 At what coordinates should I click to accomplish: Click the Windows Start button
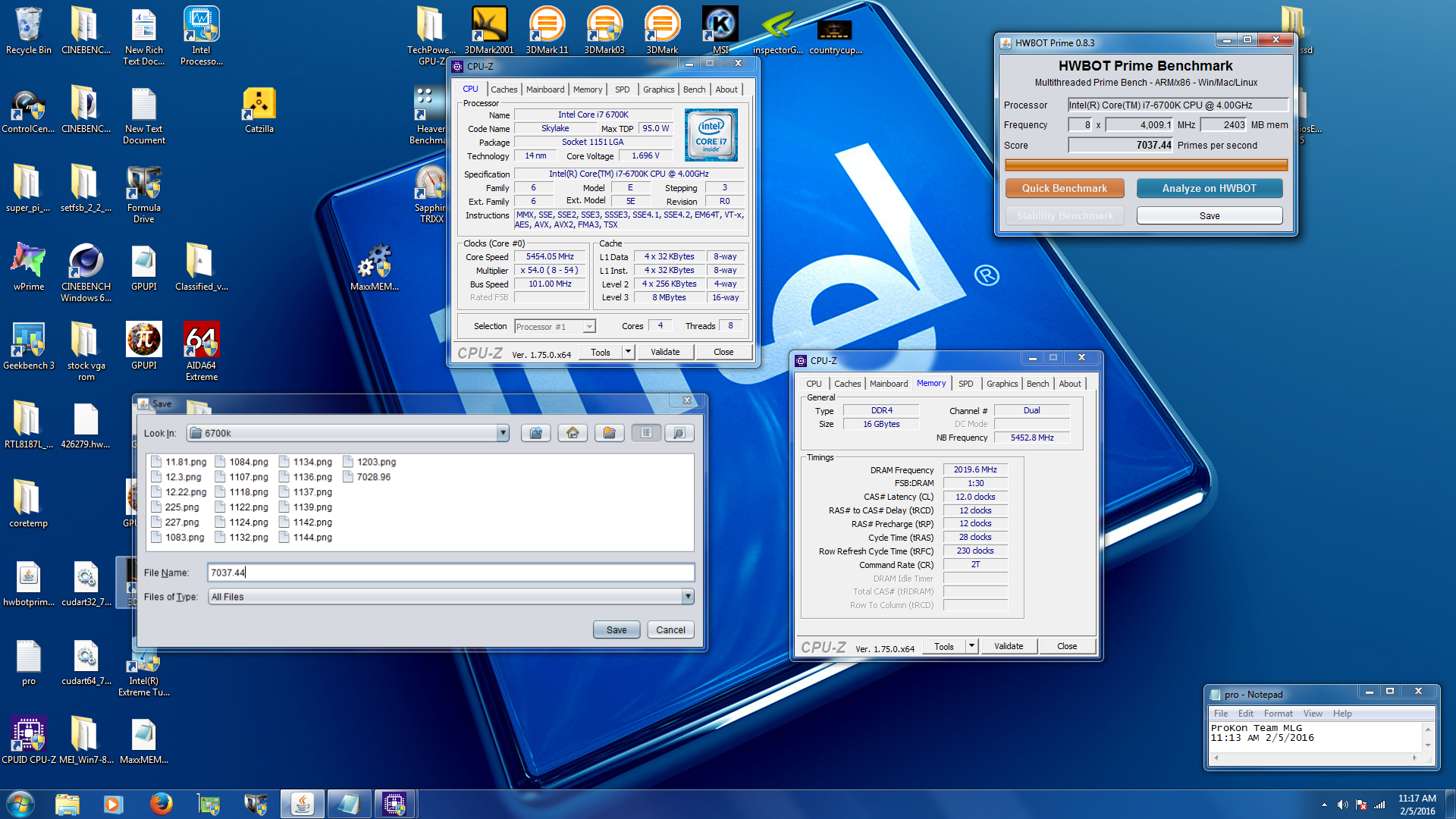(20, 804)
